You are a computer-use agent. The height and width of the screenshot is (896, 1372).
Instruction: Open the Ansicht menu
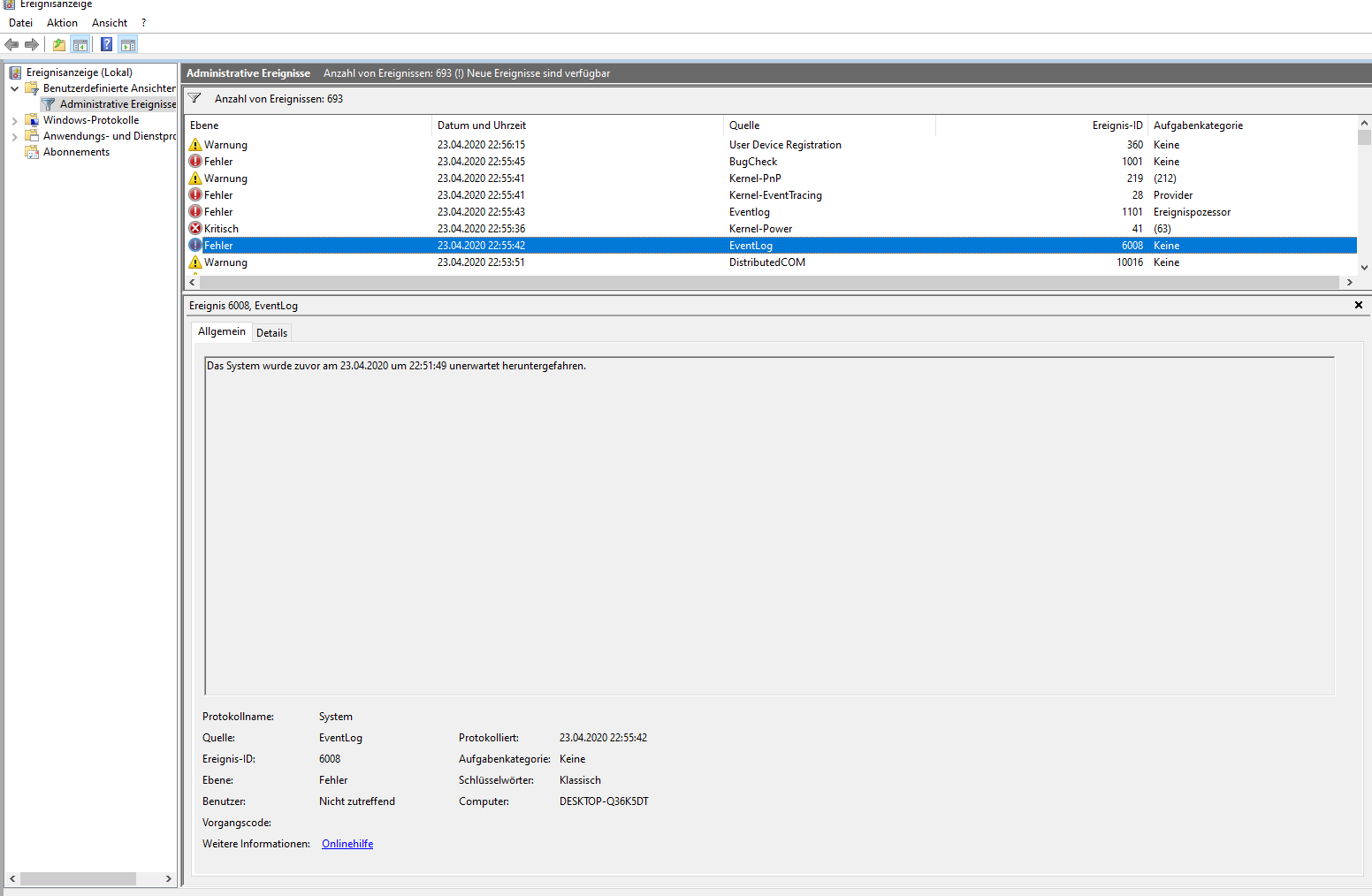point(110,23)
